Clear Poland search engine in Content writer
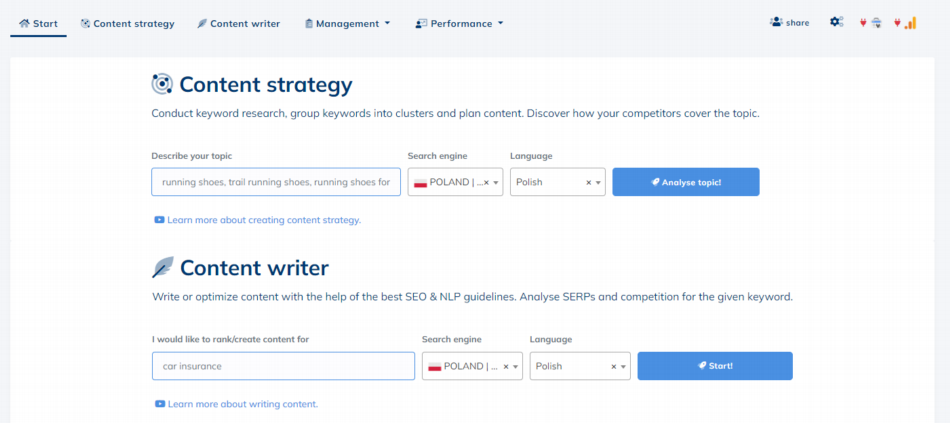The image size is (950, 423). tap(506, 367)
